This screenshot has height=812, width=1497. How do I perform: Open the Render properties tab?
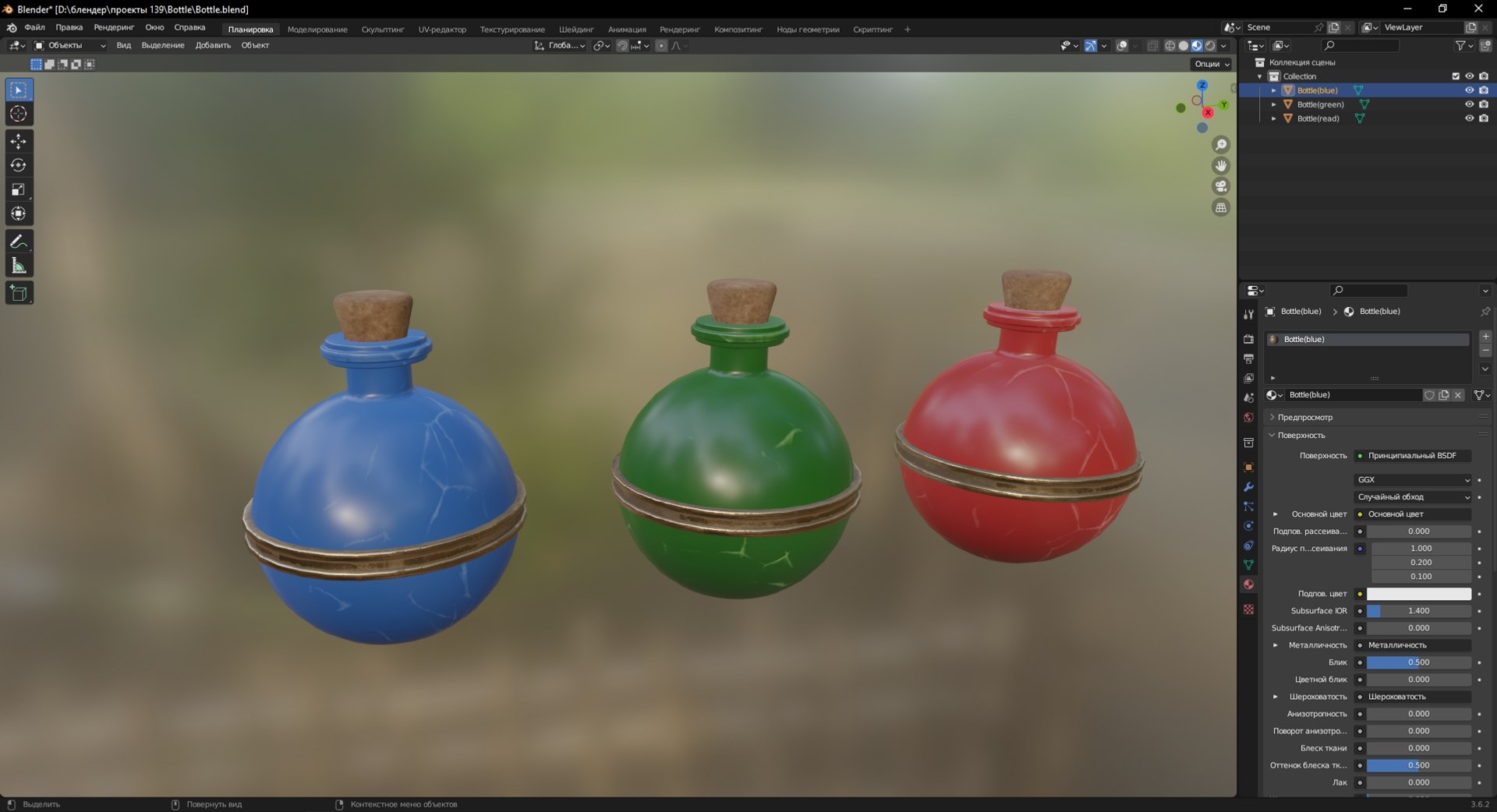click(x=1248, y=339)
